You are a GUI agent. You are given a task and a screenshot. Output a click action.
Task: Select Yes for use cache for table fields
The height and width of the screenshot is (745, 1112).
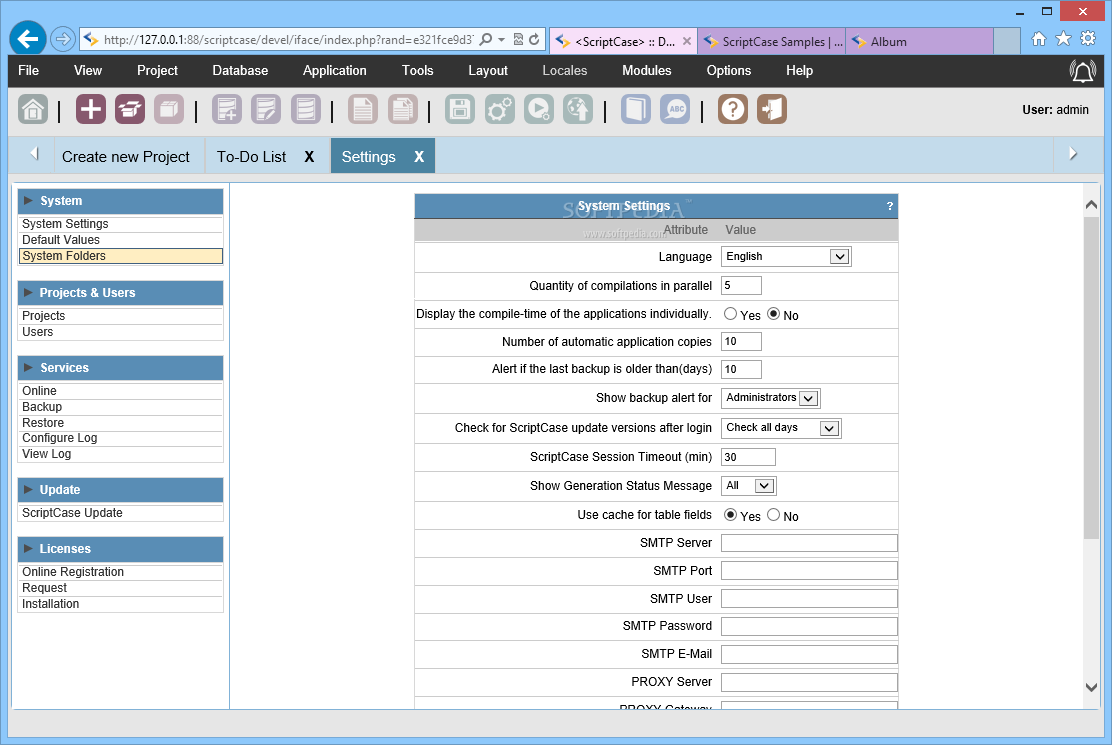730,515
